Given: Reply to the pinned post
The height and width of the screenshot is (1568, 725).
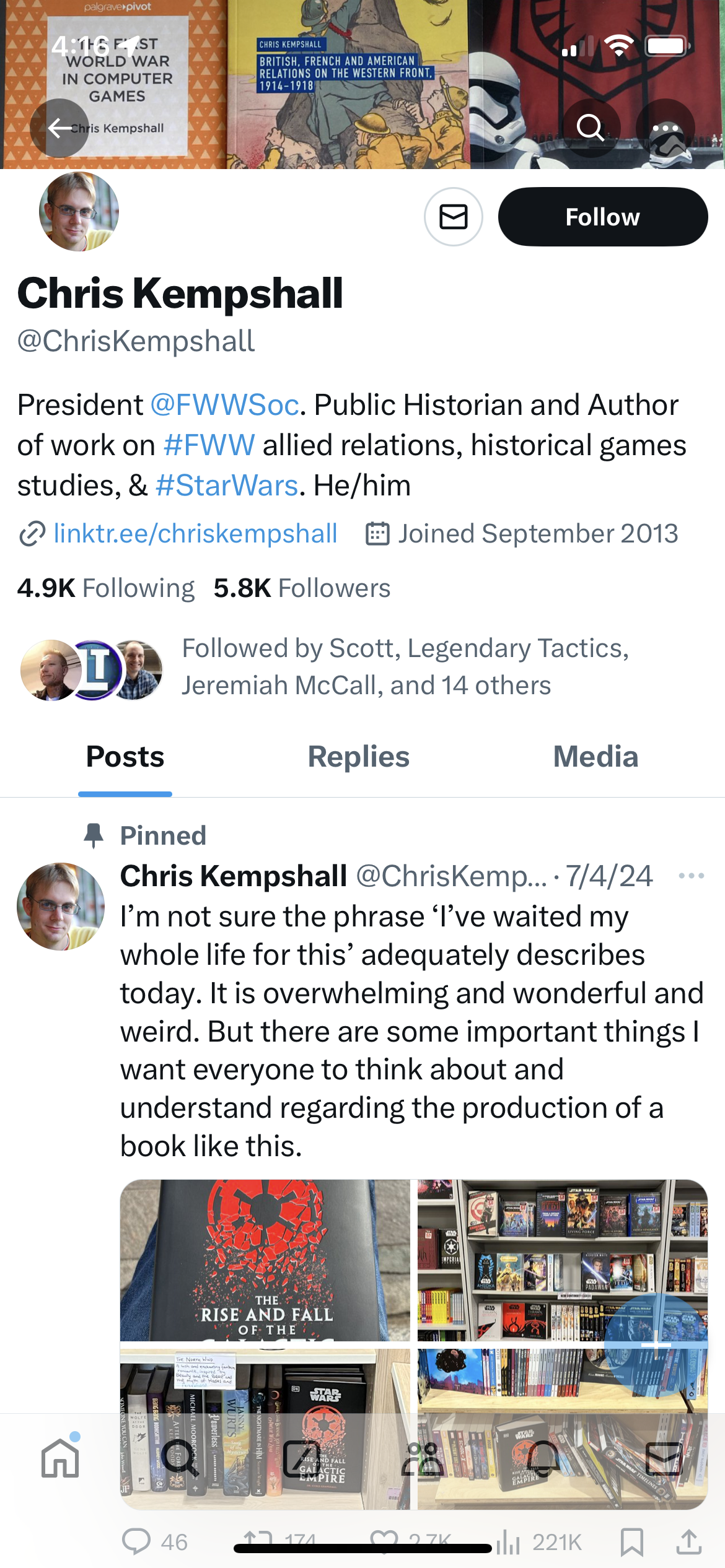Looking at the screenshot, I should [136, 1541].
